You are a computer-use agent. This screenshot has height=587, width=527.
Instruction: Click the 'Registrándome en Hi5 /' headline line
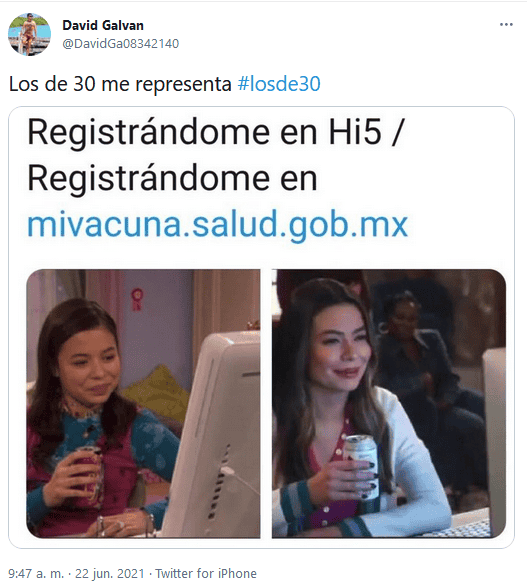[216, 132]
